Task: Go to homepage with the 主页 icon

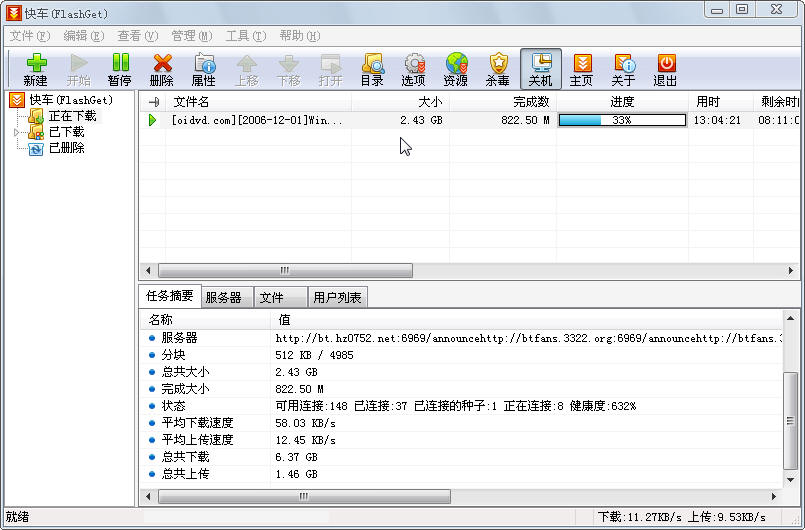Action: pos(582,70)
